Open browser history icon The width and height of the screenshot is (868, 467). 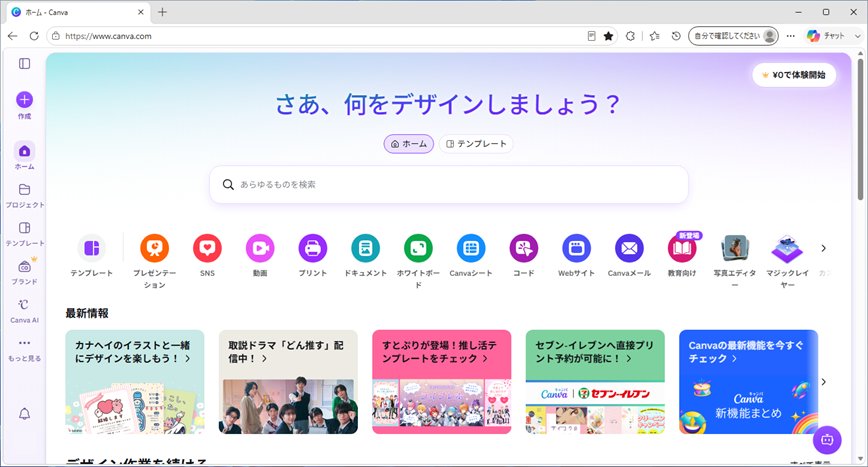pyautogui.click(x=676, y=36)
